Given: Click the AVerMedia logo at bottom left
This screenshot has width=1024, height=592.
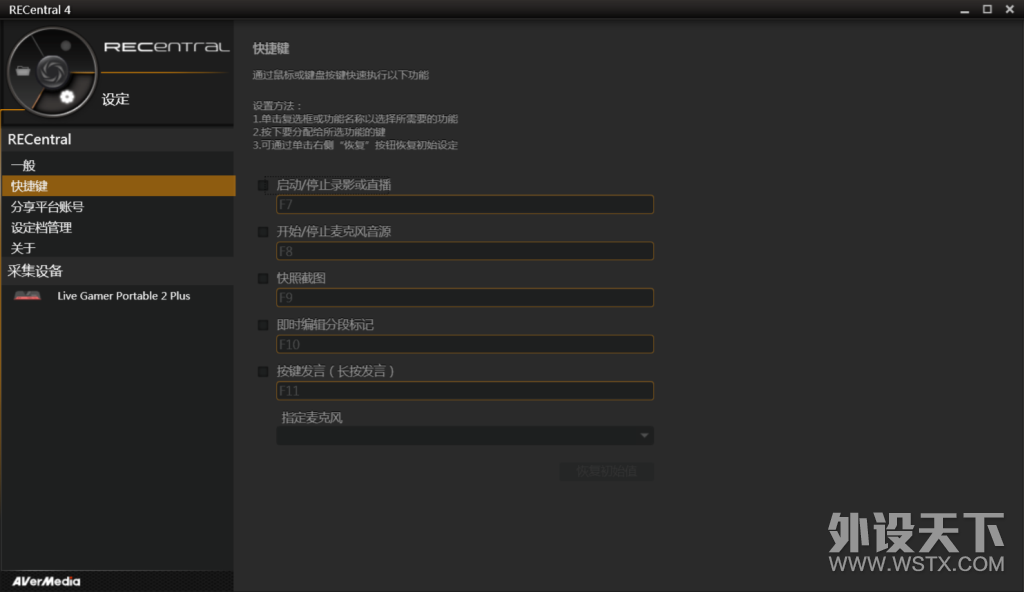Looking at the screenshot, I should click(46, 581).
